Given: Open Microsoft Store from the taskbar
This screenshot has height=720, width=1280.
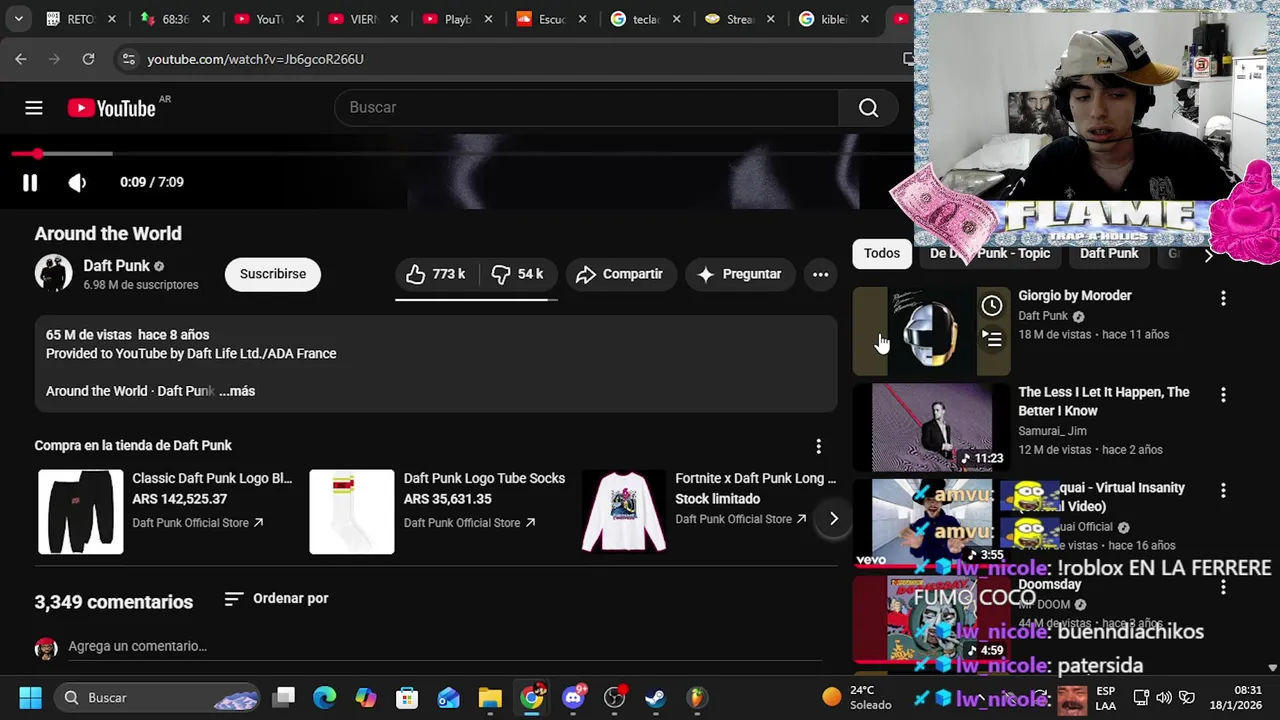Looking at the screenshot, I should 407,698.
